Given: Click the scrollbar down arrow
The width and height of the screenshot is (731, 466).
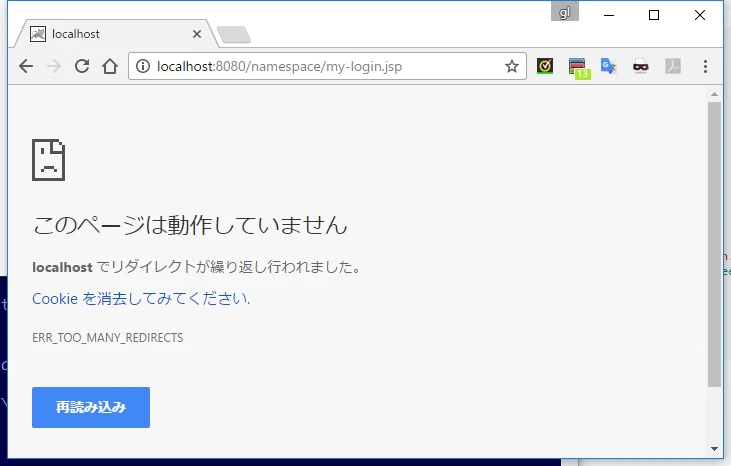Looking at the screenshot, I should 714,449.
